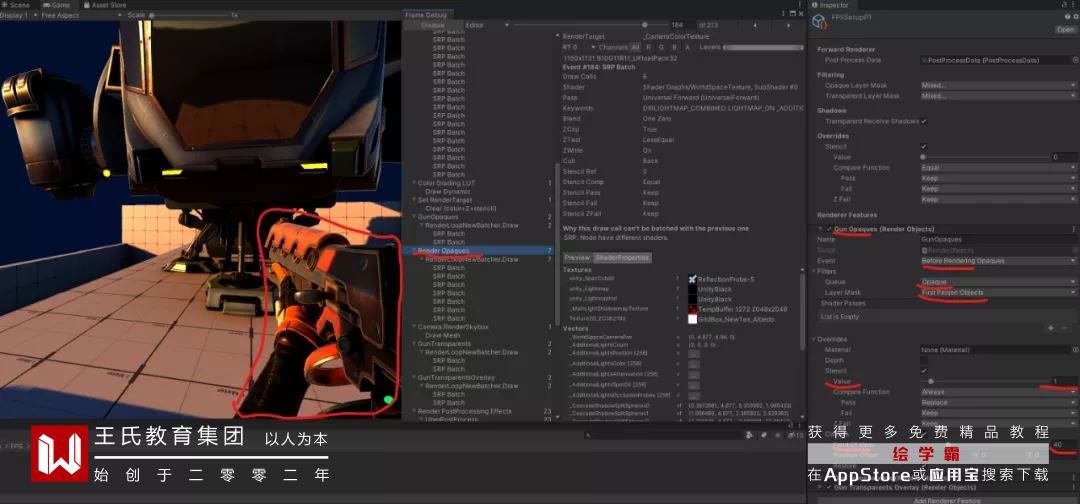1080x504 pixels.
Task: Open the Opaque Layer Mask dropdown
Action: tap(998, 85)
